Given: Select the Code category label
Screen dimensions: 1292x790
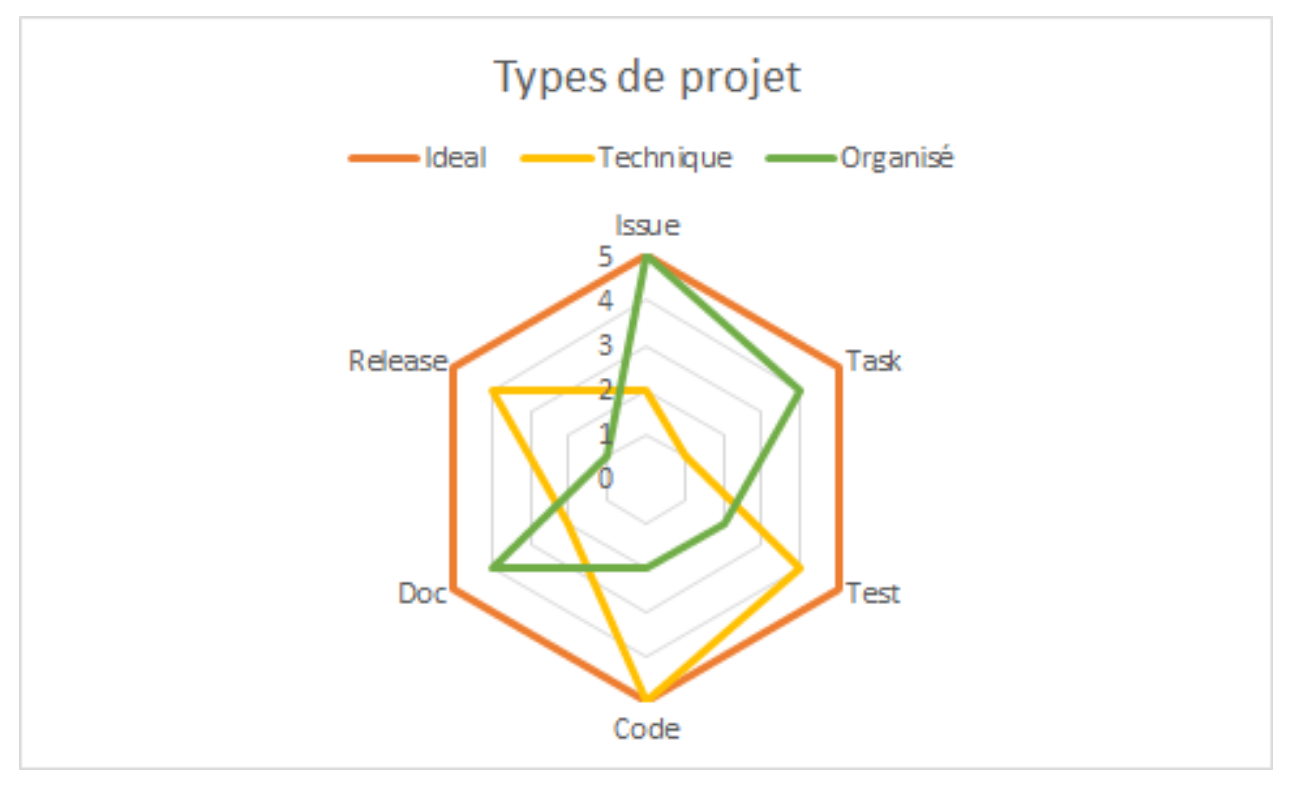Looking at the screenshot, I should point(647,729).
